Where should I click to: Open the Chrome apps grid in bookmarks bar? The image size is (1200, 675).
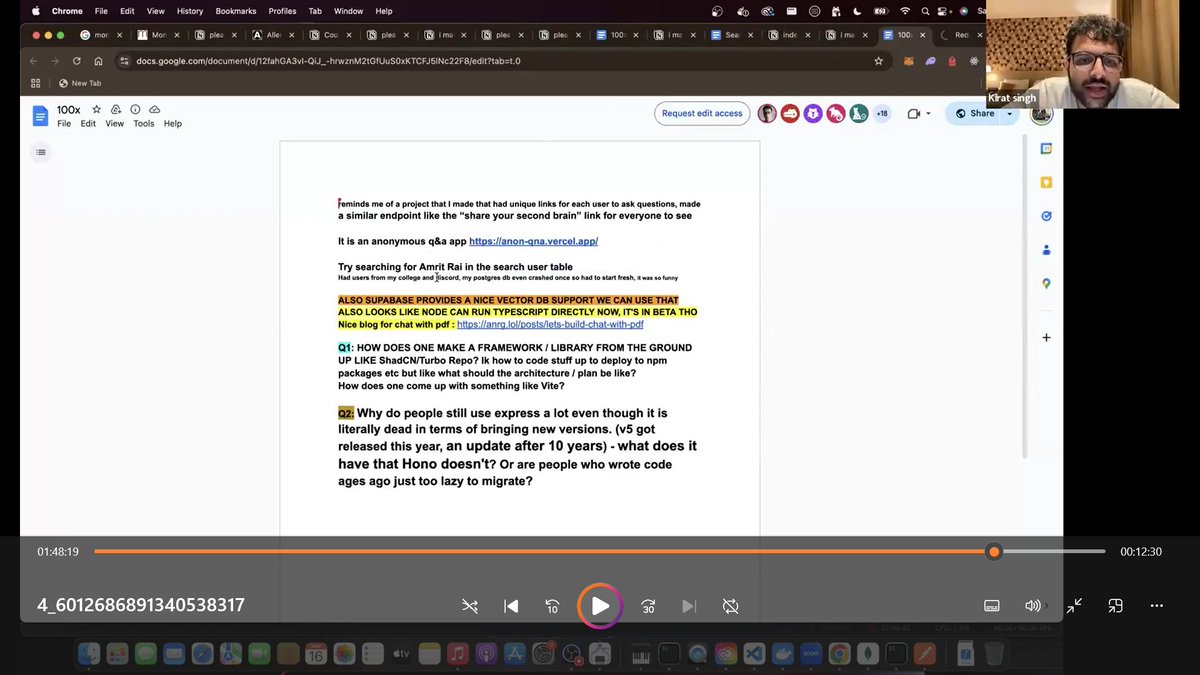[36, 83]
